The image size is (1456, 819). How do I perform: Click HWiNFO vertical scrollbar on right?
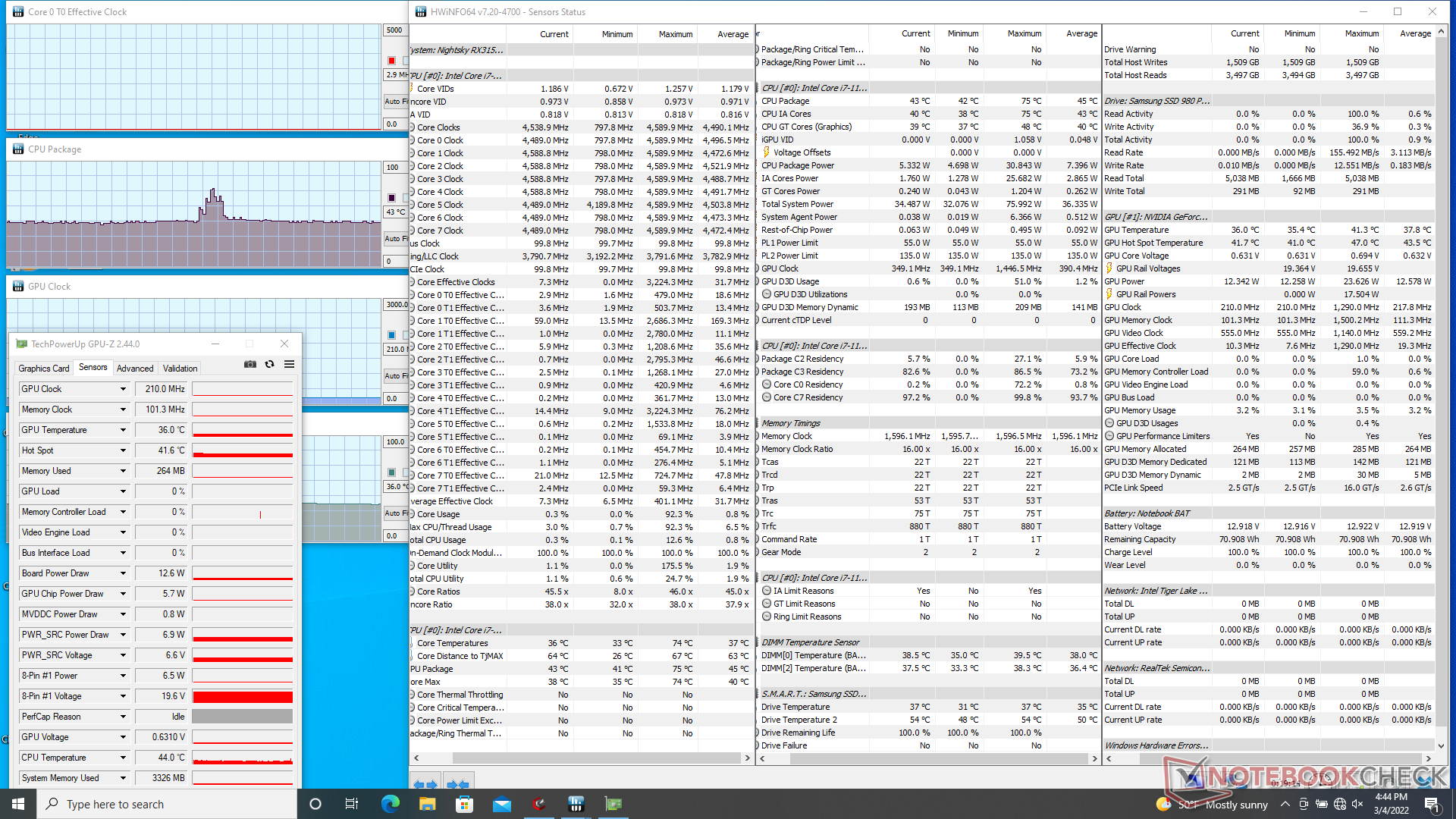[1442, 387]
